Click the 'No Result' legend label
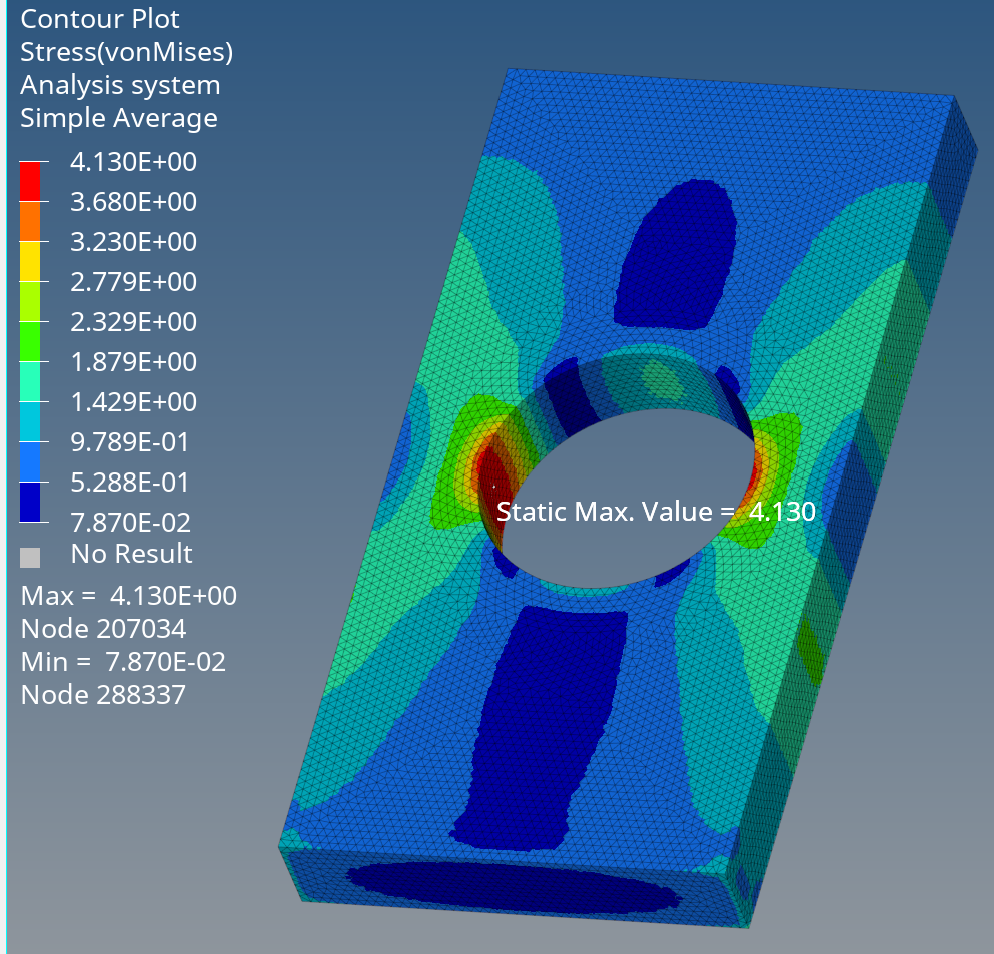Image resolution: width=994 pixels, height=954 pixels. click(131, 554)
